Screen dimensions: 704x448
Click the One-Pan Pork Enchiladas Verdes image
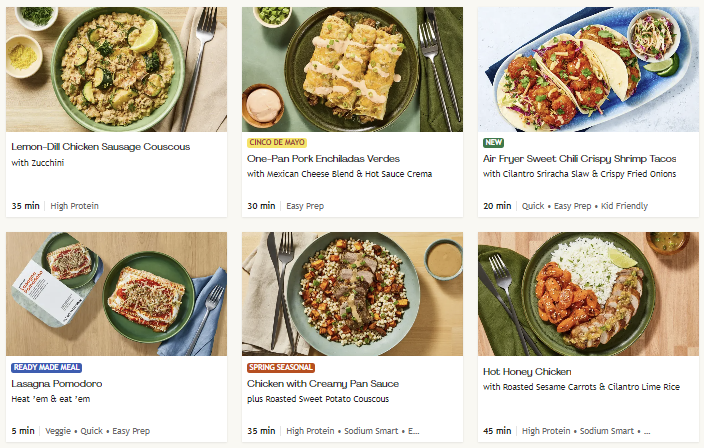pos(352,70)
